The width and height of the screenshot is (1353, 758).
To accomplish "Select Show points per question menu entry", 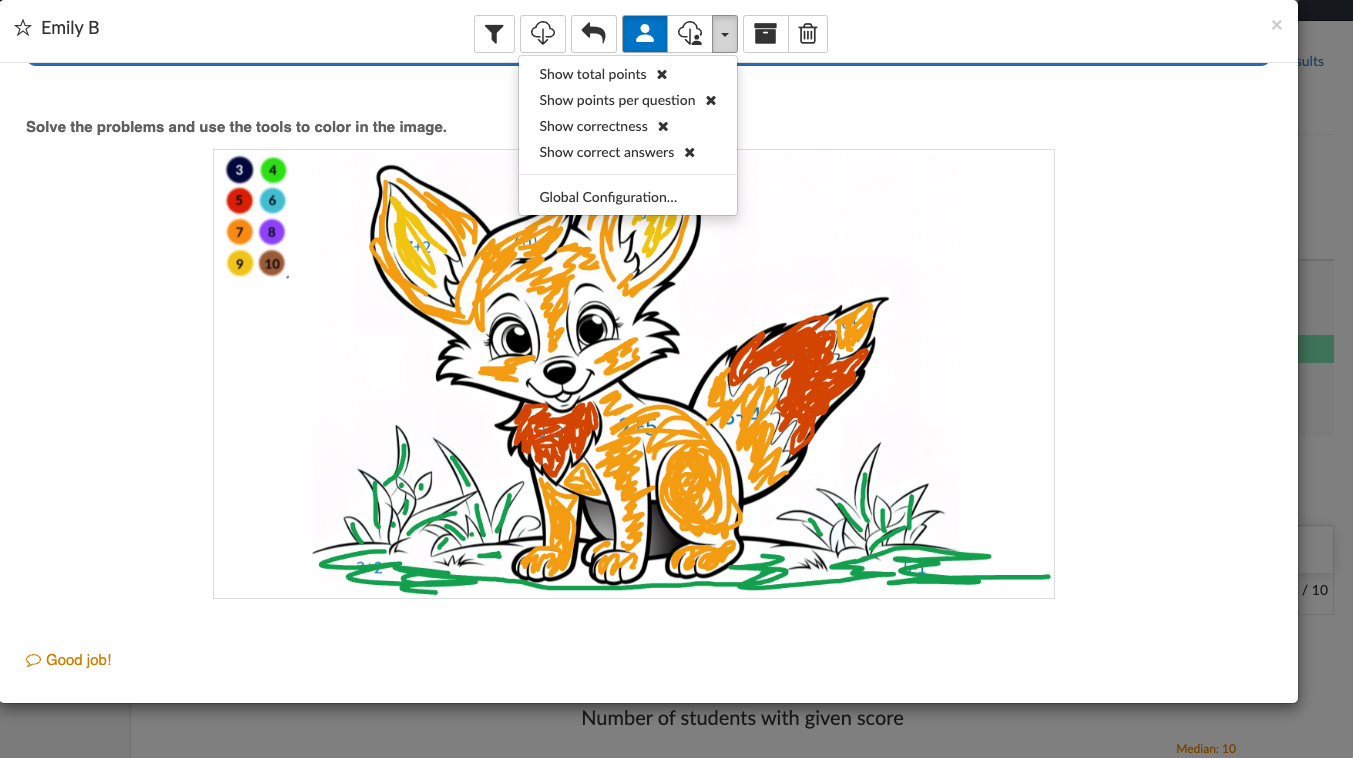I will click(x=617, y=100).
